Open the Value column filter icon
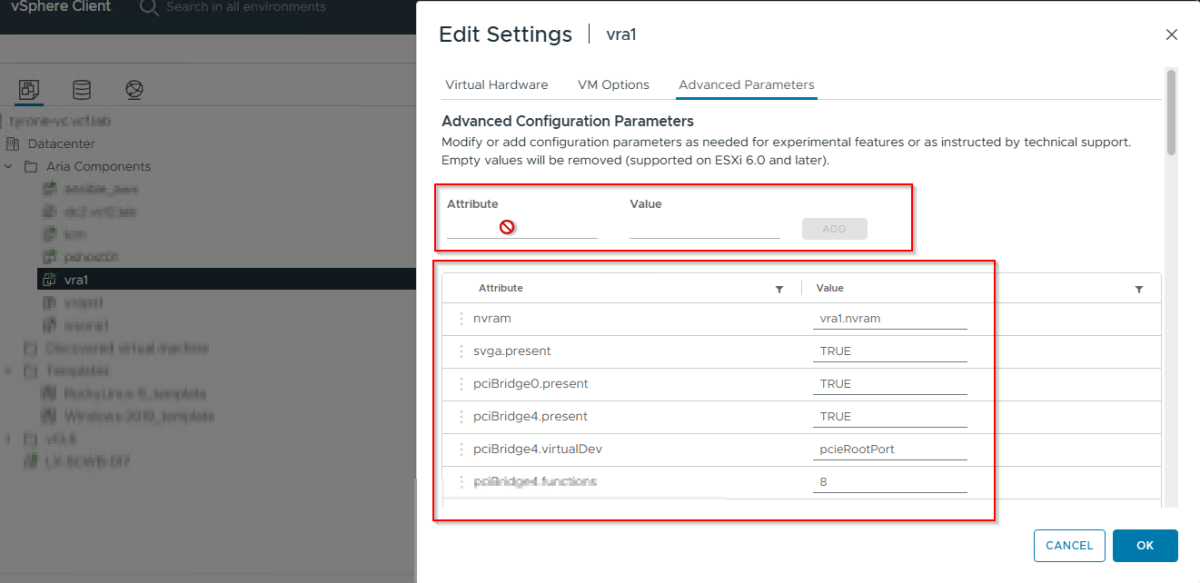The width and height of the screenshot is (1200, 583). 1139,289
